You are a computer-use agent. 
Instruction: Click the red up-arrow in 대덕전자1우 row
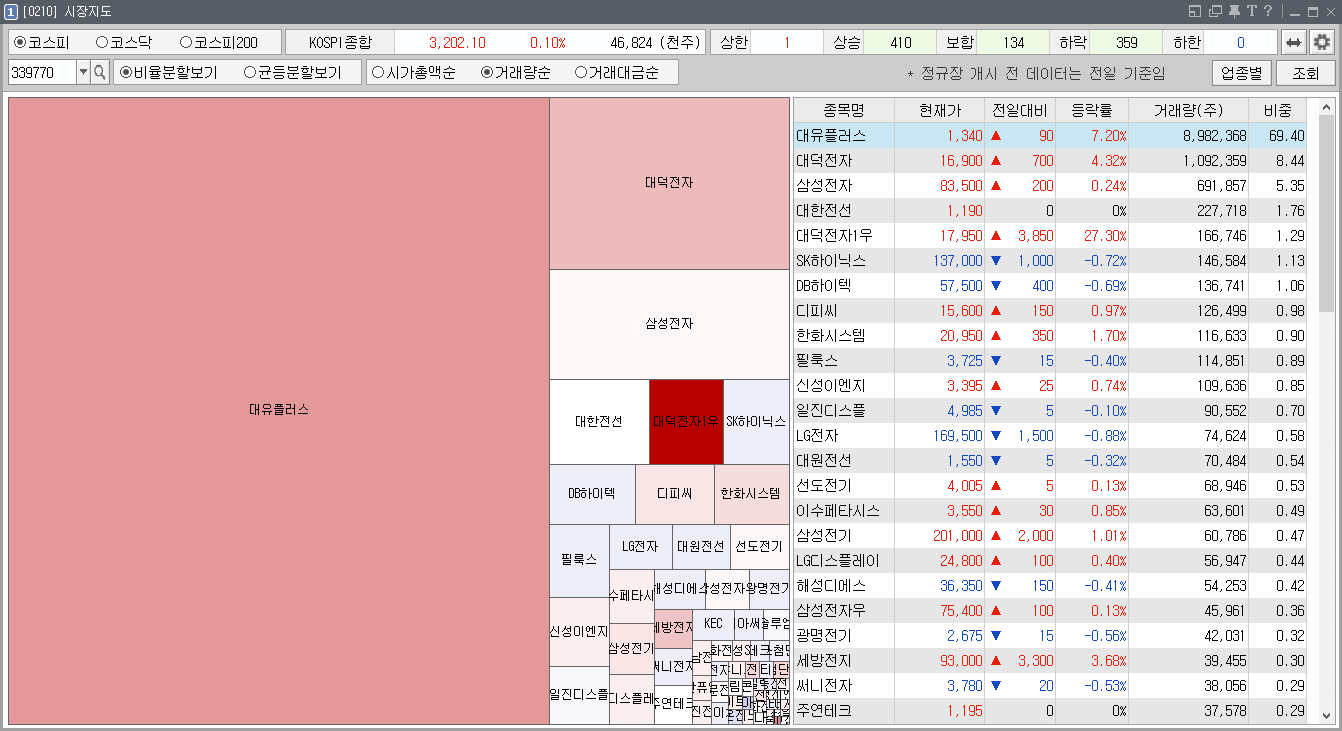coord(996,235)
